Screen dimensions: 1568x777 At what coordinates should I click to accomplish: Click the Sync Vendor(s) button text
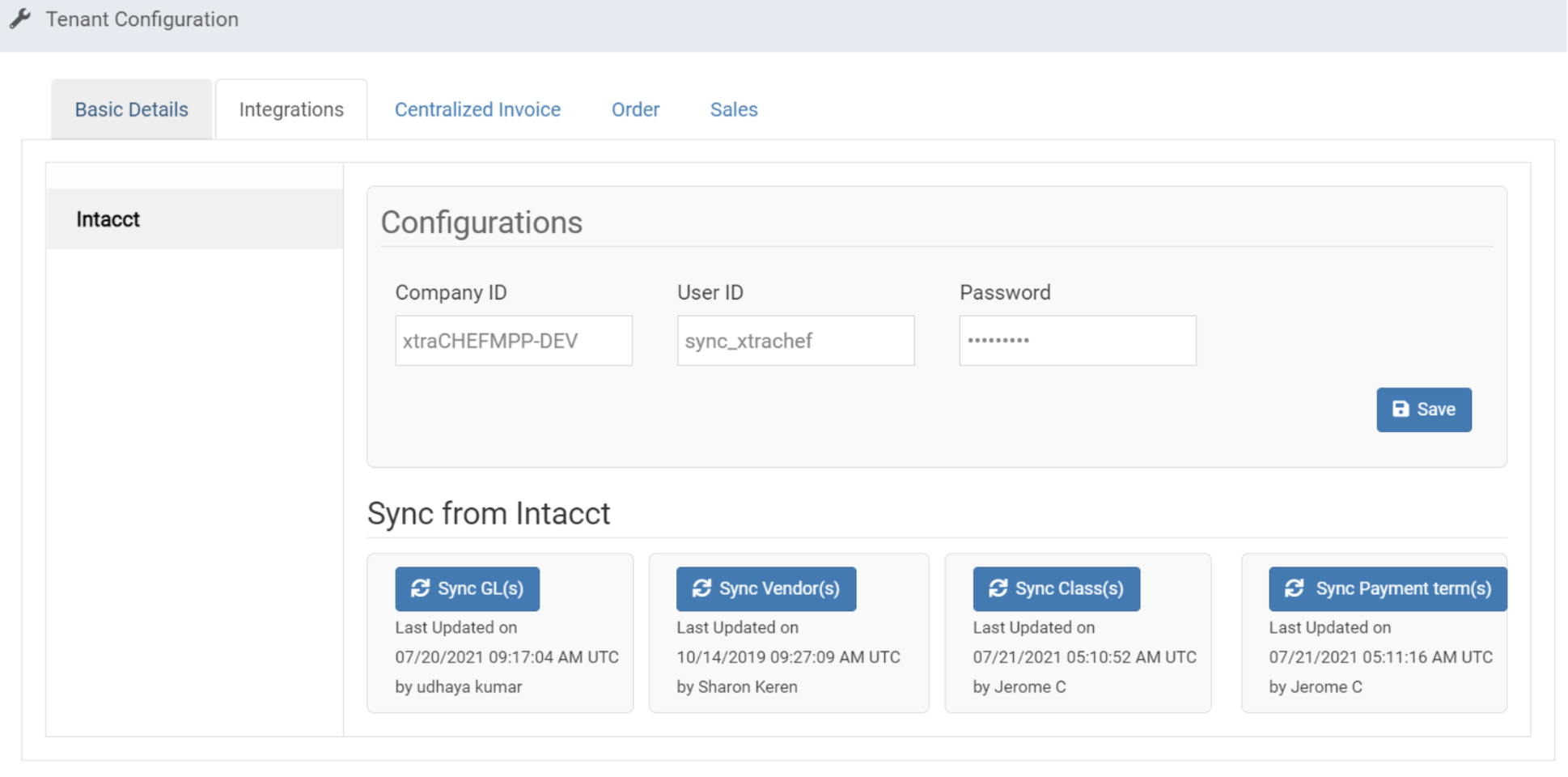point(779,588)
